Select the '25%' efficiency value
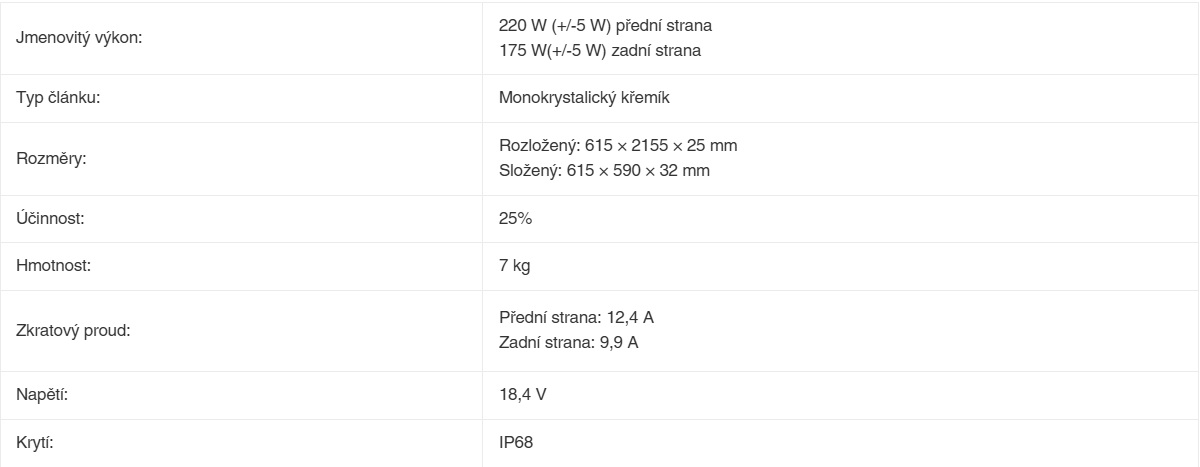Image resolution: width=1200 pixels, height=467 pixels. pos(515,218)
